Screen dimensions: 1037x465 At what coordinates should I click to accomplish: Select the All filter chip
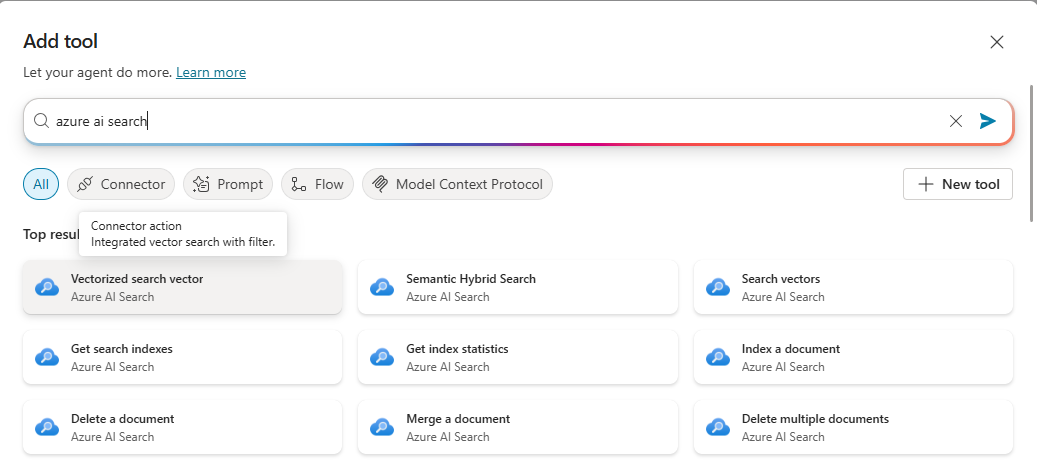click(x=41, y=184)
